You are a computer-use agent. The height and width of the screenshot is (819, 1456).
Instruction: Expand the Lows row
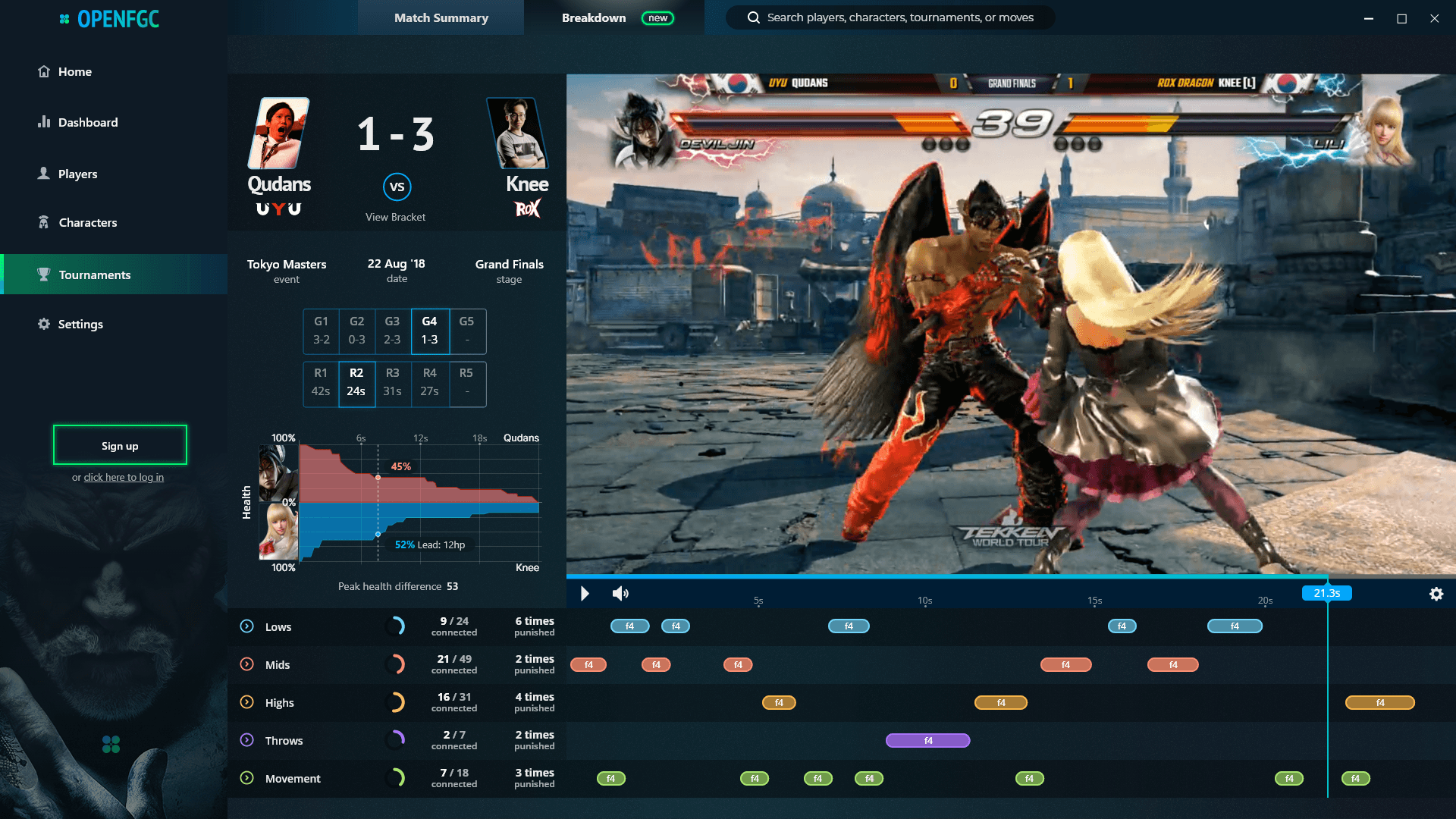tap(246, 626)
